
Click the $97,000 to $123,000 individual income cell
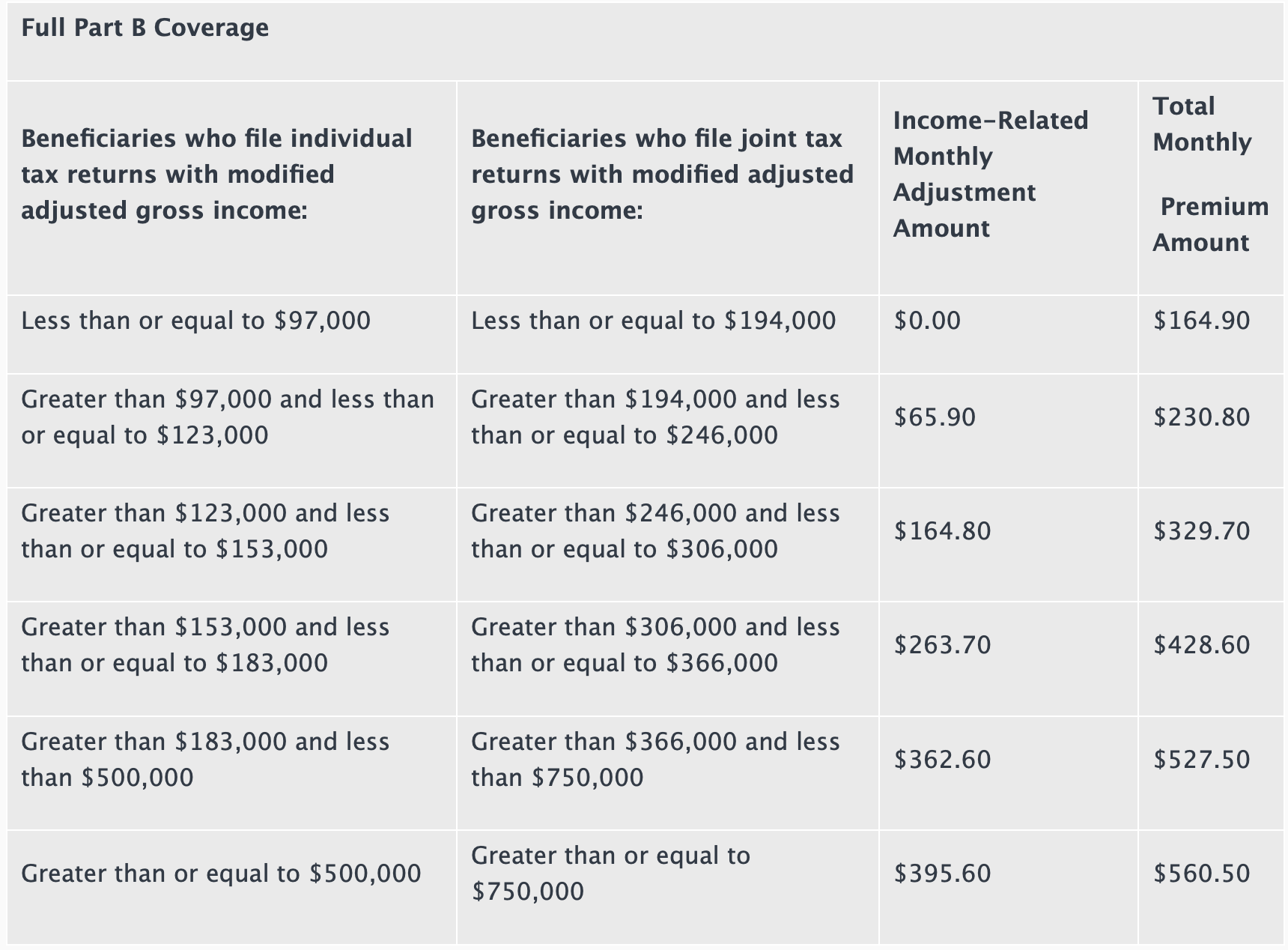click(227, 417)
